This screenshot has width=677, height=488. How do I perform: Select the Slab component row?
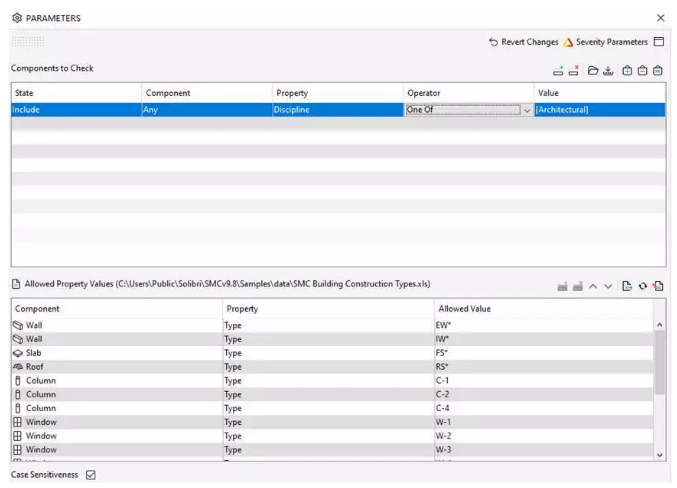click(x=332, y=353)
